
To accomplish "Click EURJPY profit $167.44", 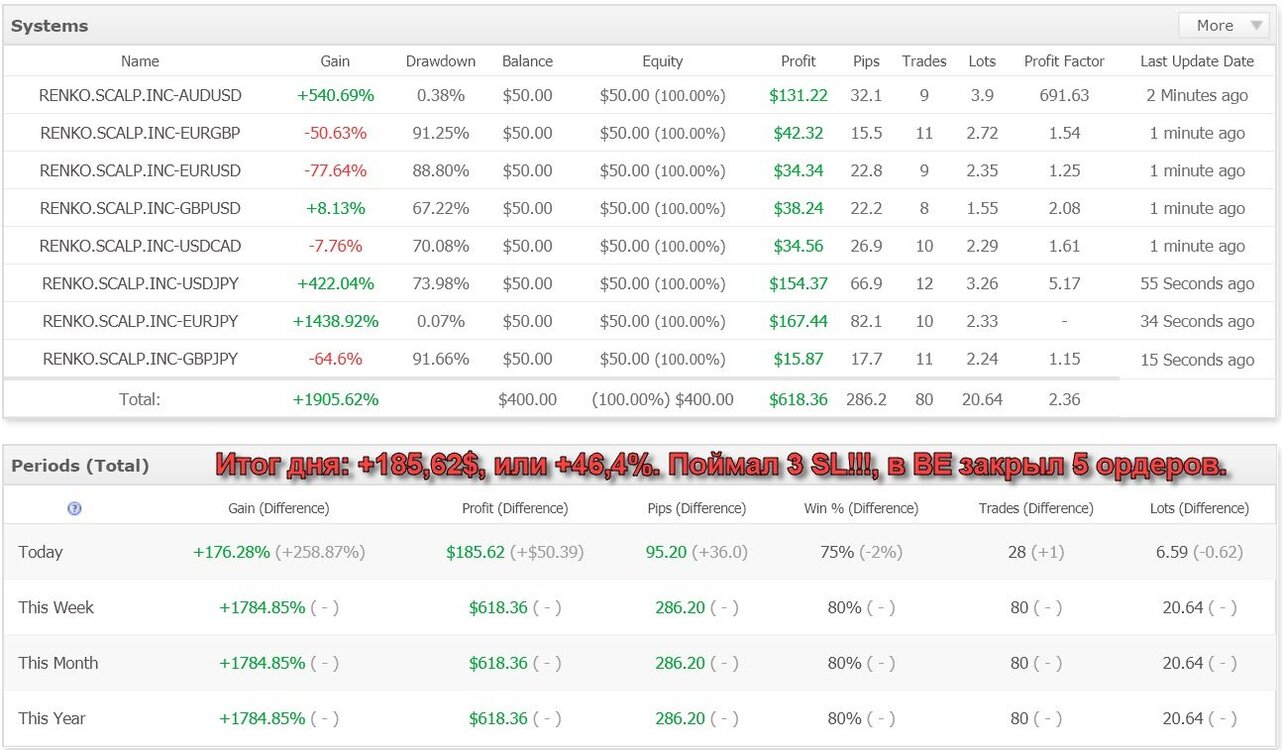I will pyautogui.click(x=798, y=321).
